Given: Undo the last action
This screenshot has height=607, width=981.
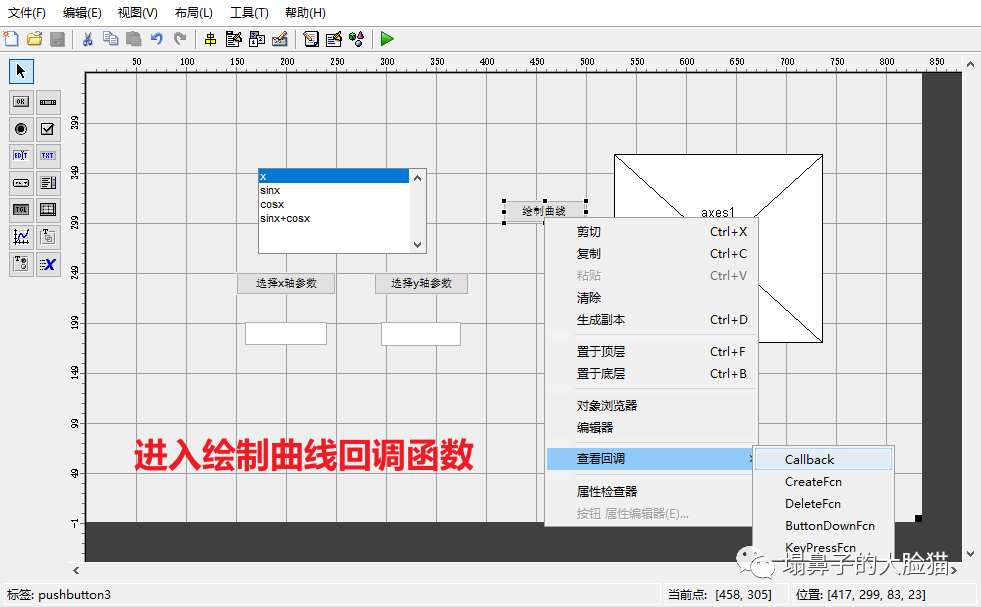Looking at the screenshot, I should point(156,39).
